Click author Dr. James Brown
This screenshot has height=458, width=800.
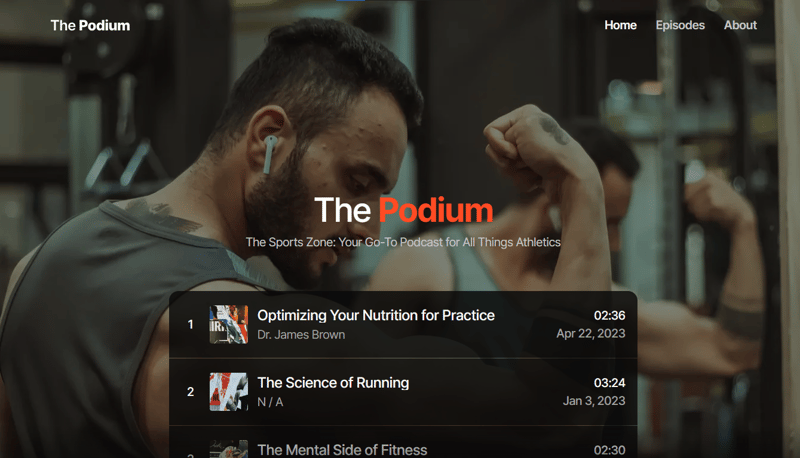tap(301, 334)
